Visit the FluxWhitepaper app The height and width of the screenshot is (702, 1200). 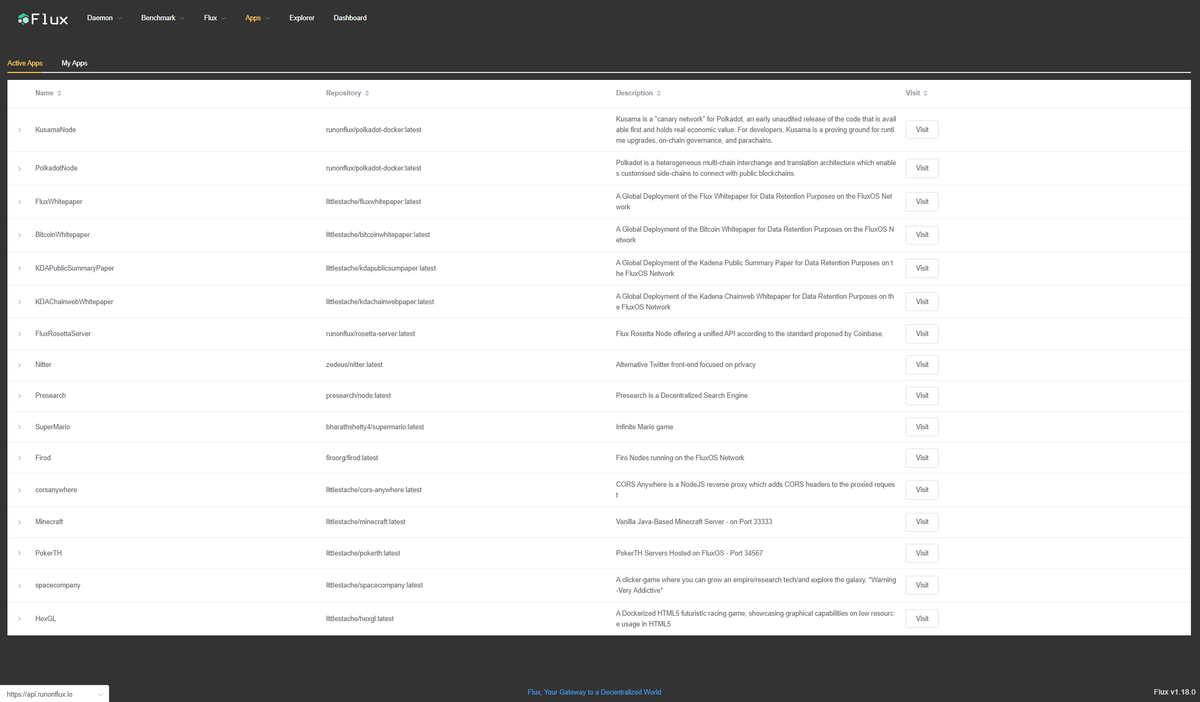click(x=922, y=202)
